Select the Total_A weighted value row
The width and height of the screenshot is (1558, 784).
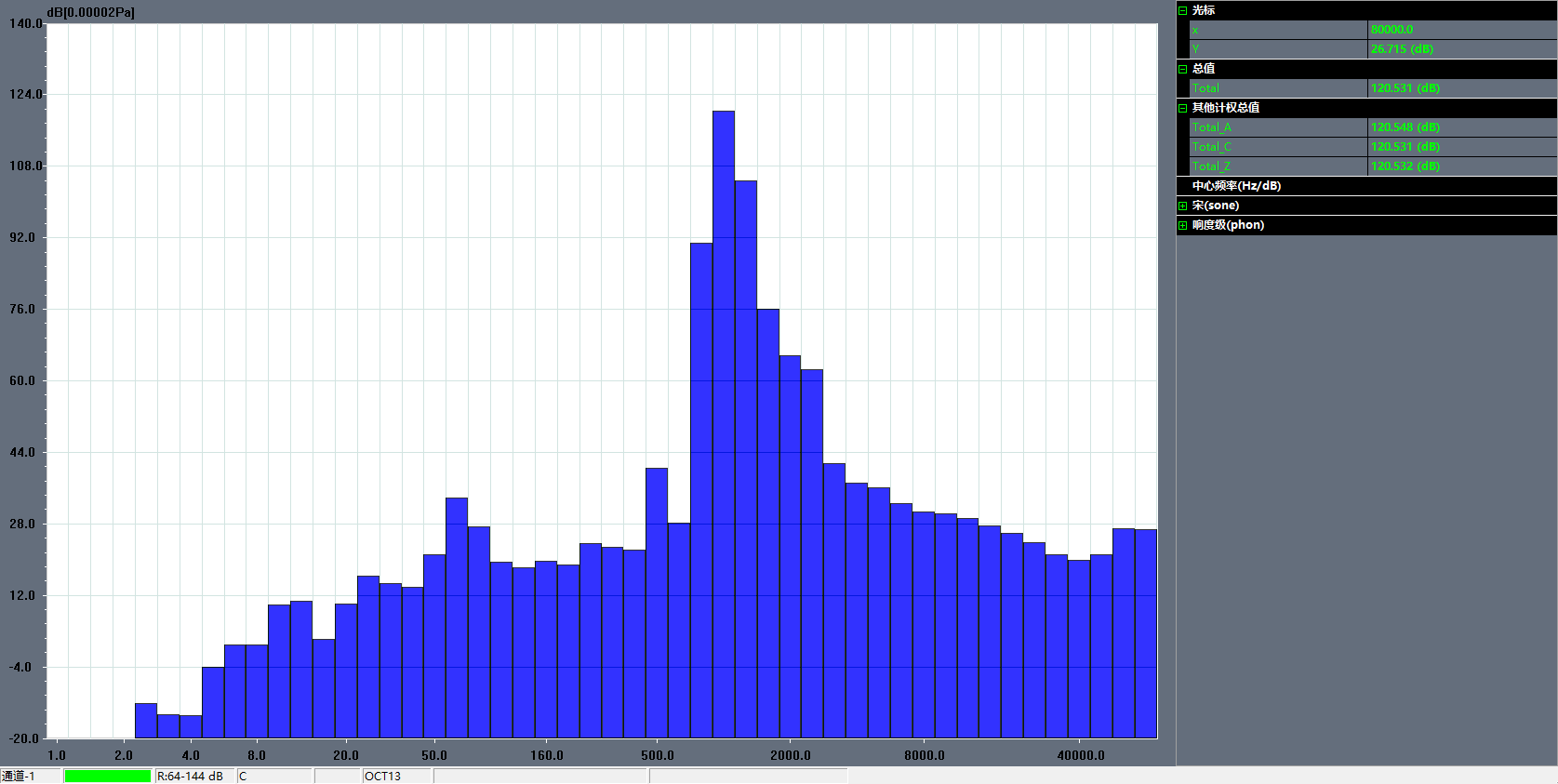[x=1405, y=127]
